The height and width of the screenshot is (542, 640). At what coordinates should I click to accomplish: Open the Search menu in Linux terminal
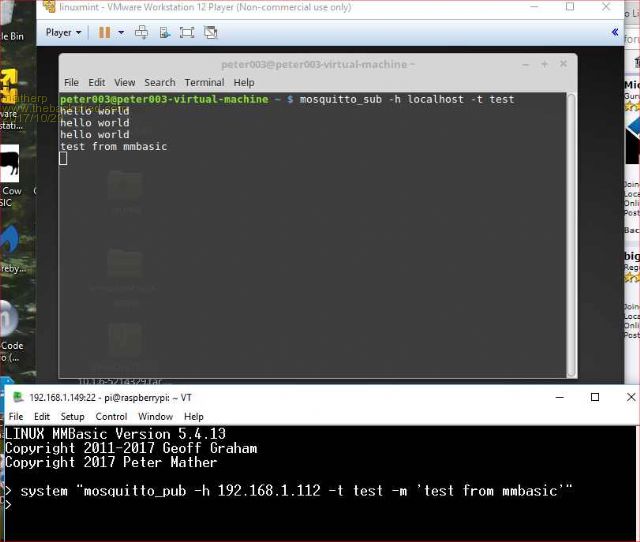pos(159,82)
